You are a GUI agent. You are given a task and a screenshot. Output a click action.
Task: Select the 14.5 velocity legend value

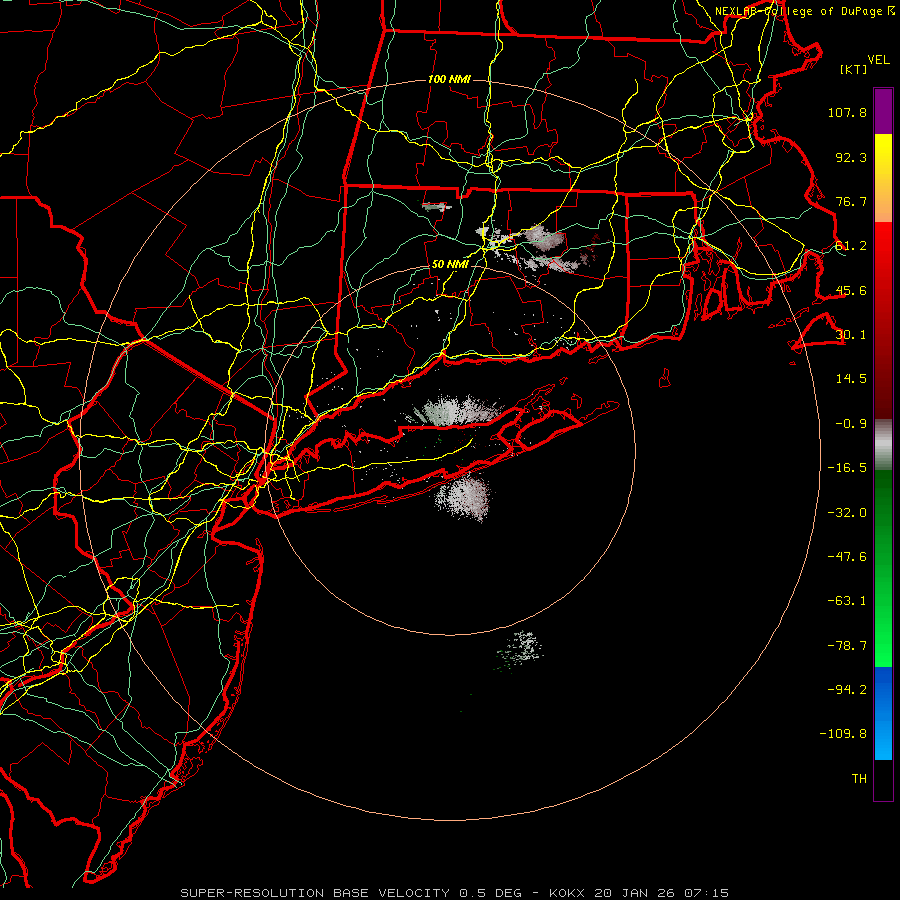851,379
